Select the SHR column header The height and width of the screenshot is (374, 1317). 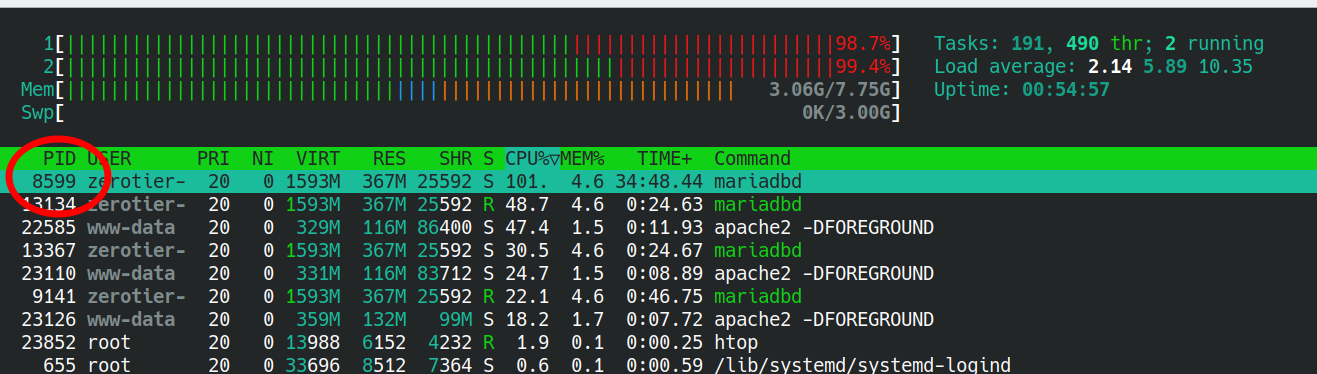pyautogui.click(x=455, y=158)
